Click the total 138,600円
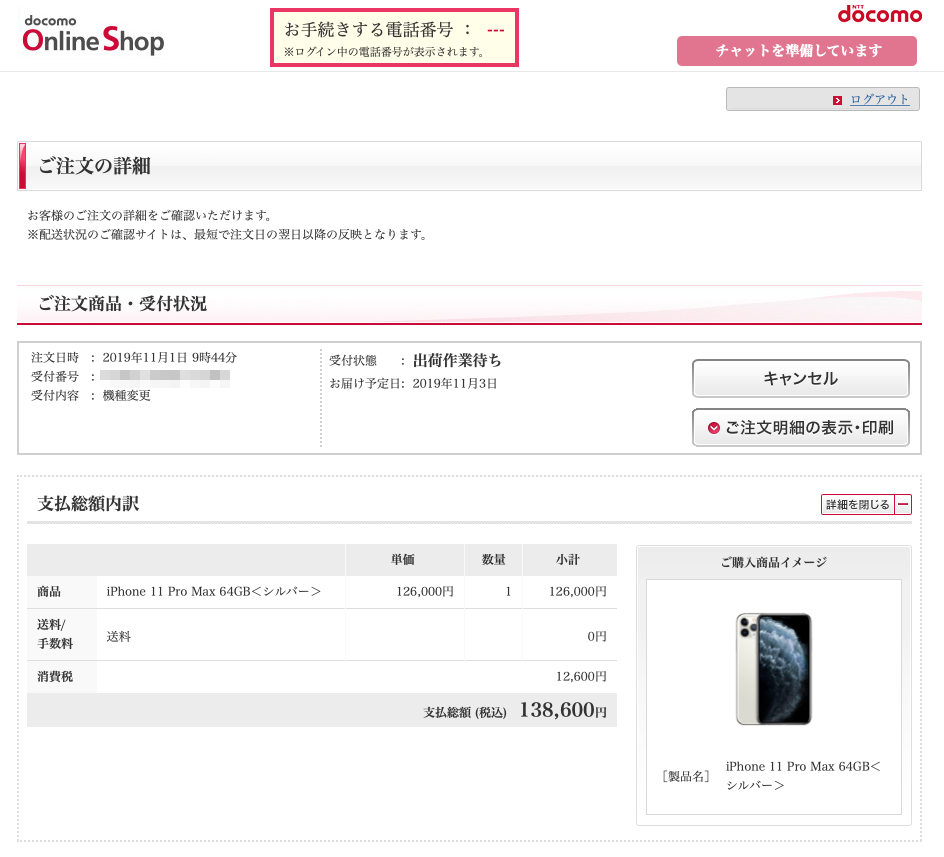Viewport: 944px width, 857px height. tap(563, 710)
